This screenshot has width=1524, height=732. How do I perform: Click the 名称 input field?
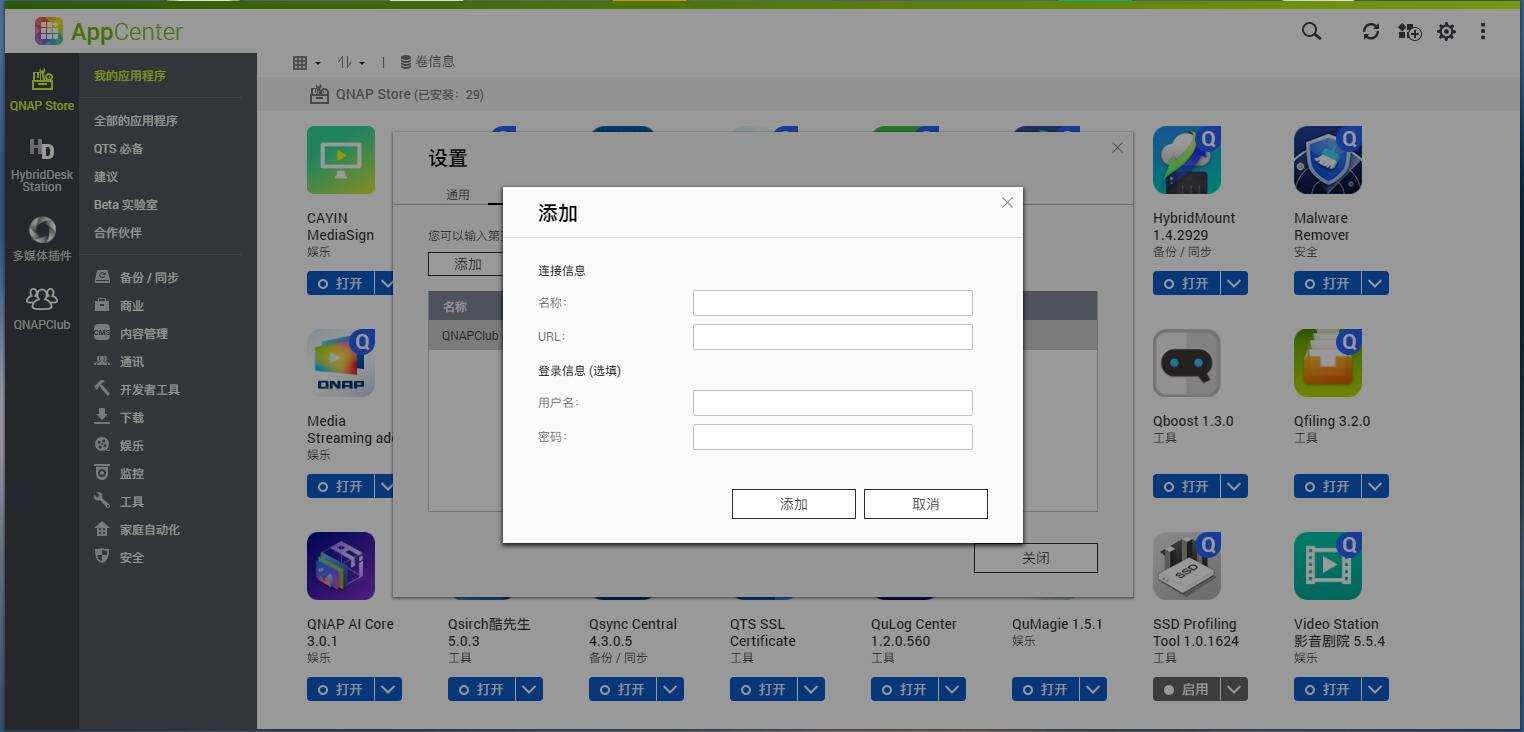coord(832,302)
